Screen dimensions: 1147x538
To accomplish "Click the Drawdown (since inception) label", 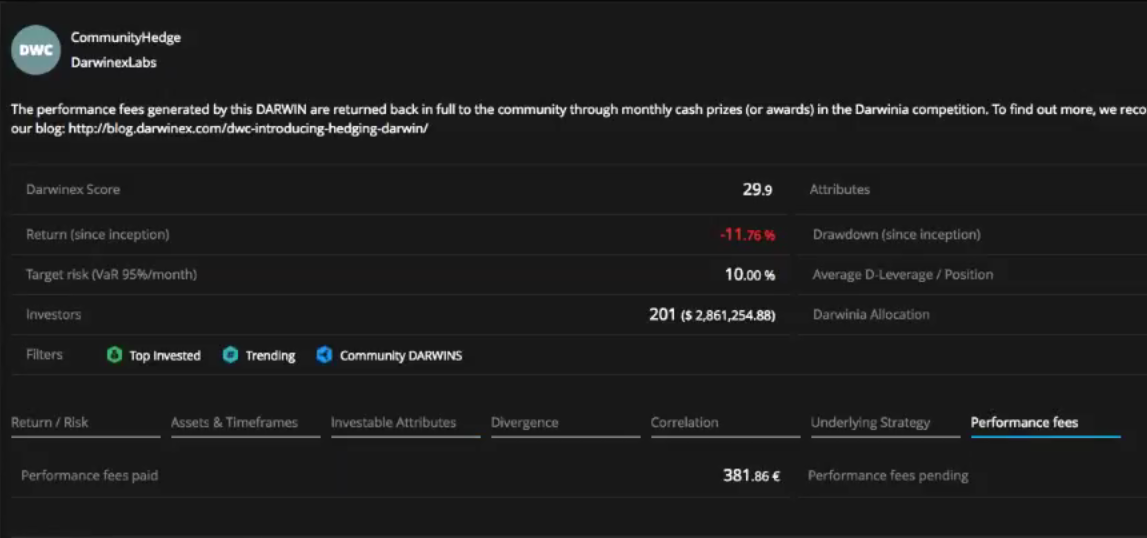I will (897, 235).
